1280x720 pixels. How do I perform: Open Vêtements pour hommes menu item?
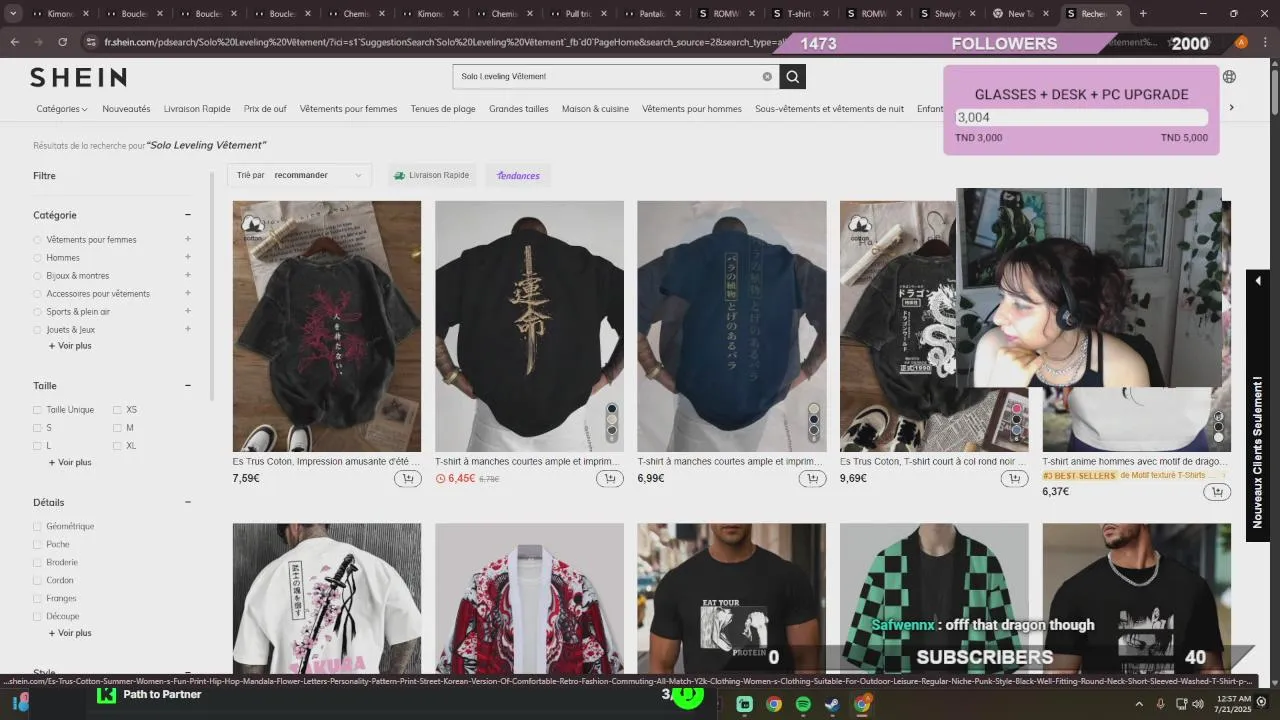692,109
